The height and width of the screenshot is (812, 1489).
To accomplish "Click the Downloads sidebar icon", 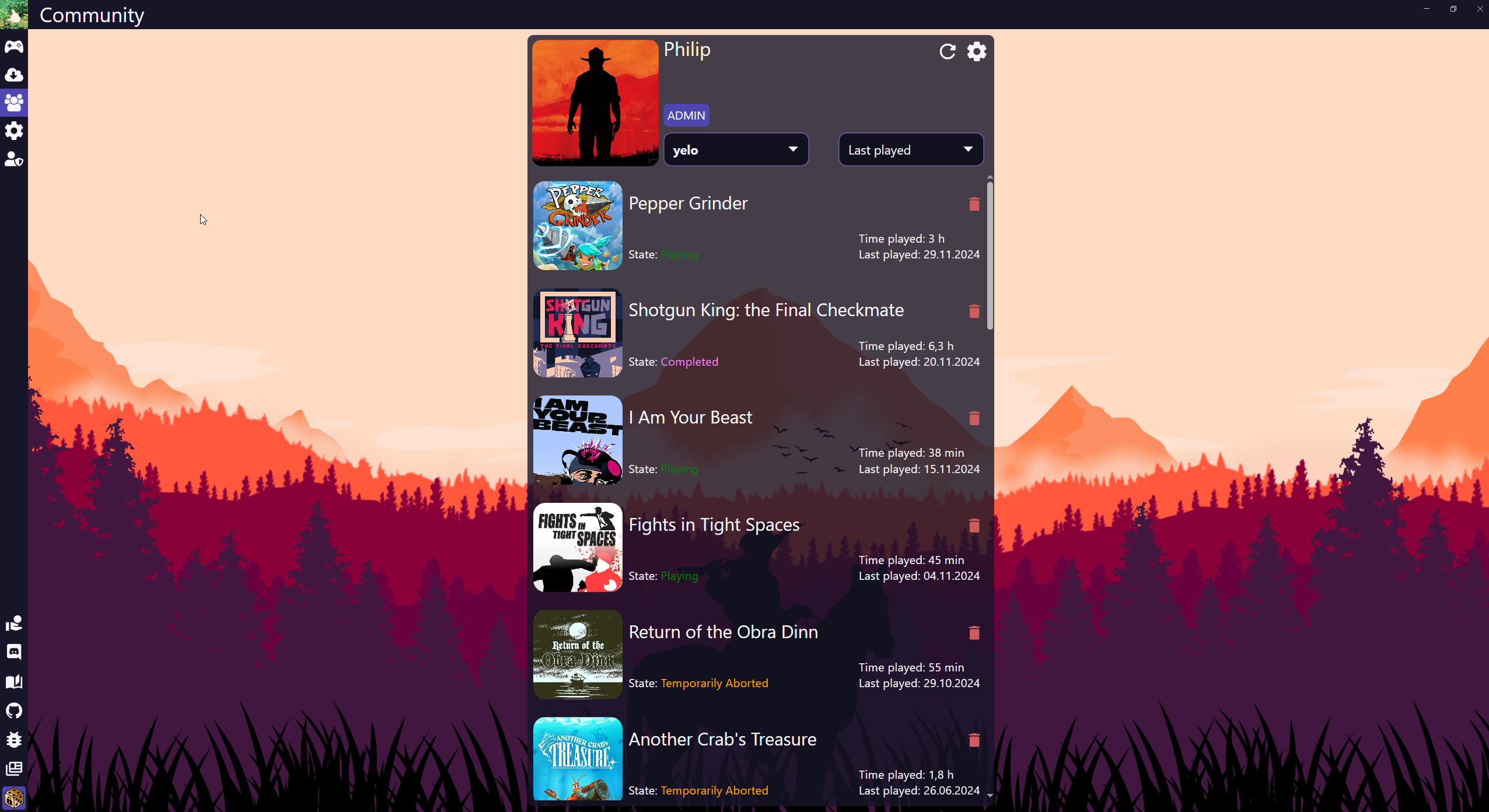I will (14, 74).
